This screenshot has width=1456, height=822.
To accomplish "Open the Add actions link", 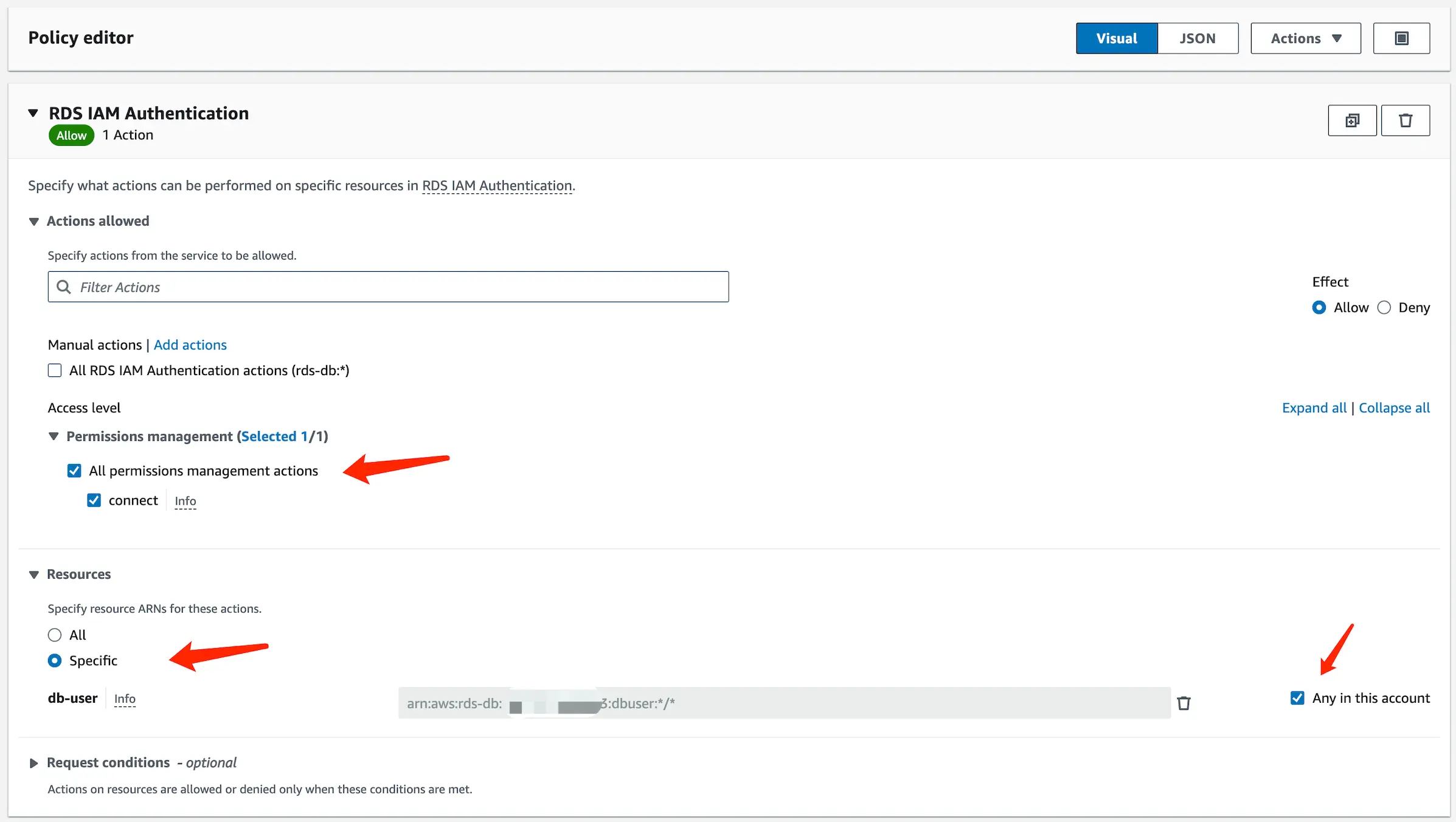I will (190, 345).
